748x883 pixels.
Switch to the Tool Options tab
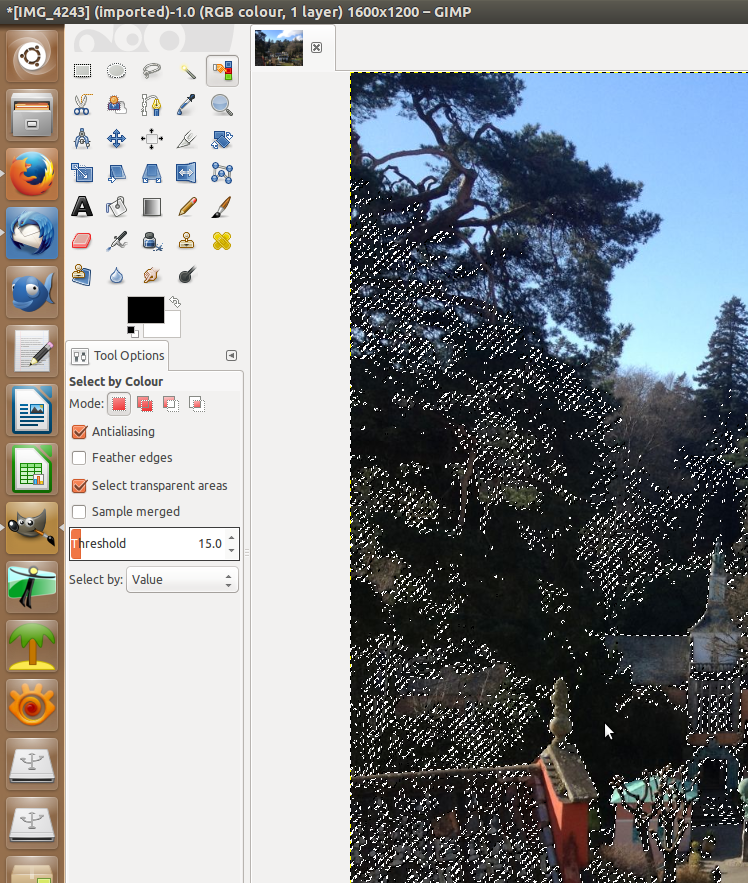pyautogui.click(x=118, y=356)
